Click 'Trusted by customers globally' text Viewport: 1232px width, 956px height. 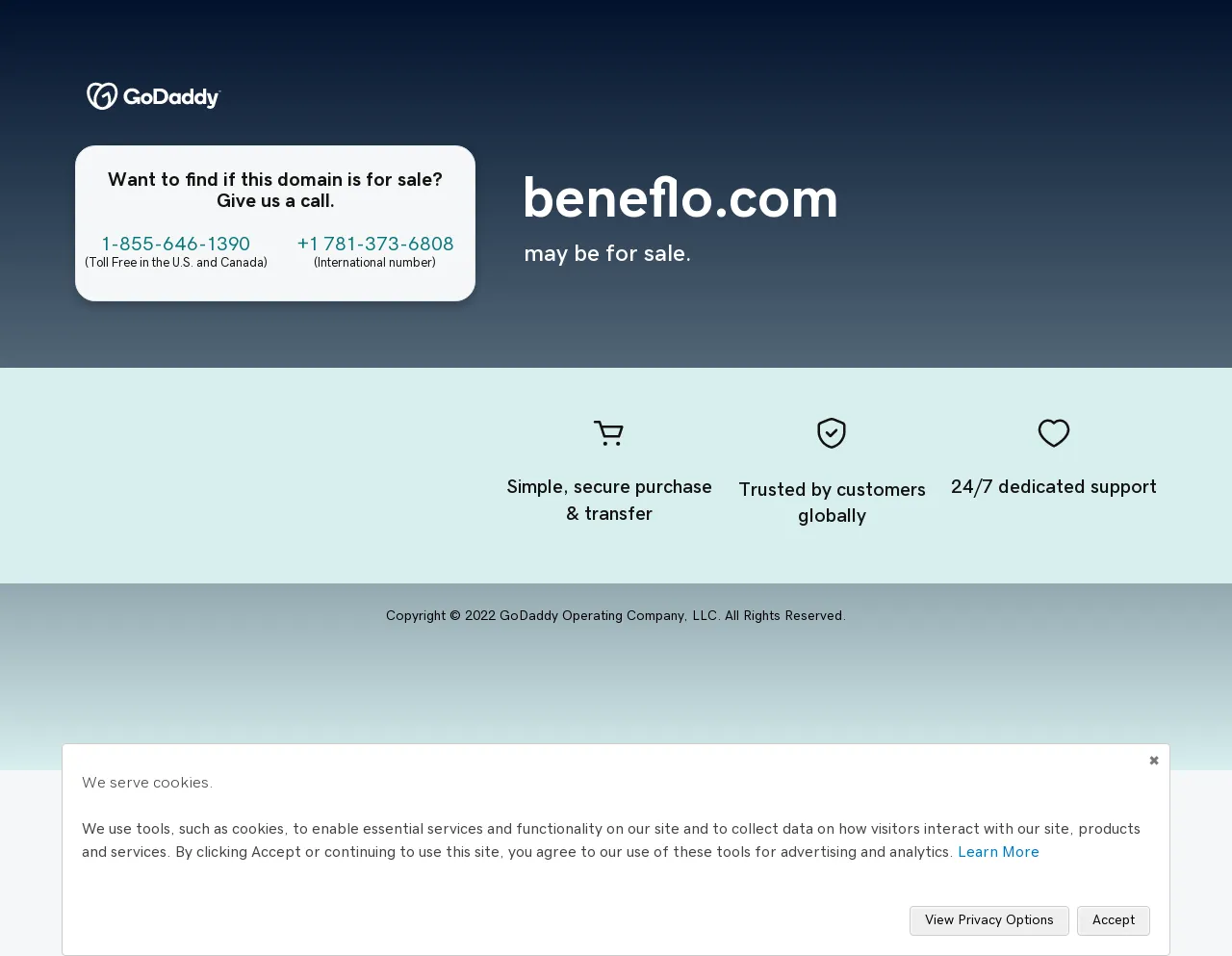click(x=833, y=503)
